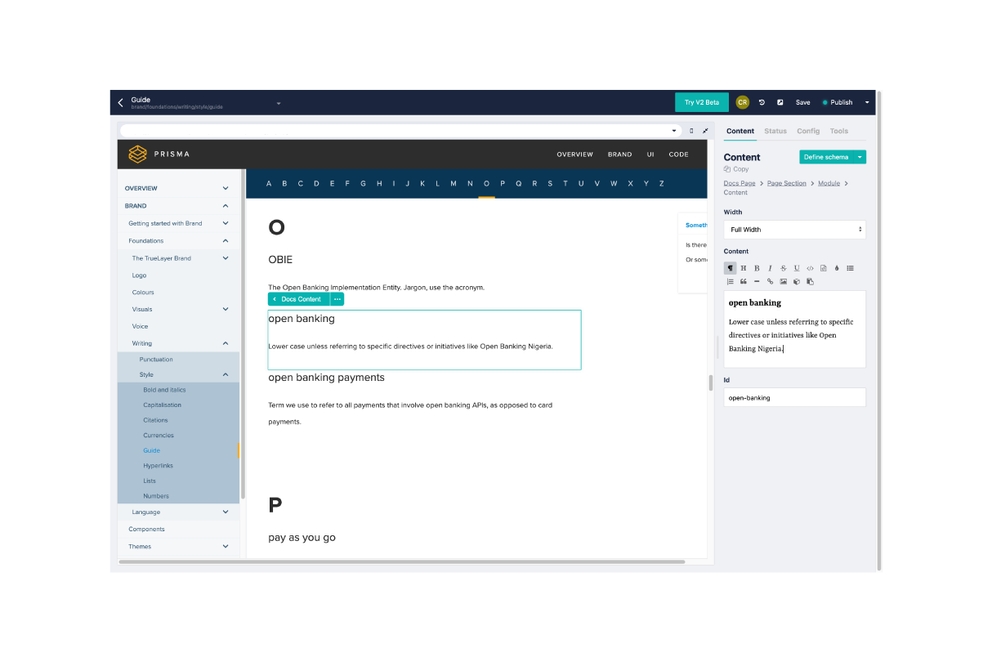Toggle the code formatting icon
The image size is (992, 662).
pyautogui.click(x=810, y=268)
